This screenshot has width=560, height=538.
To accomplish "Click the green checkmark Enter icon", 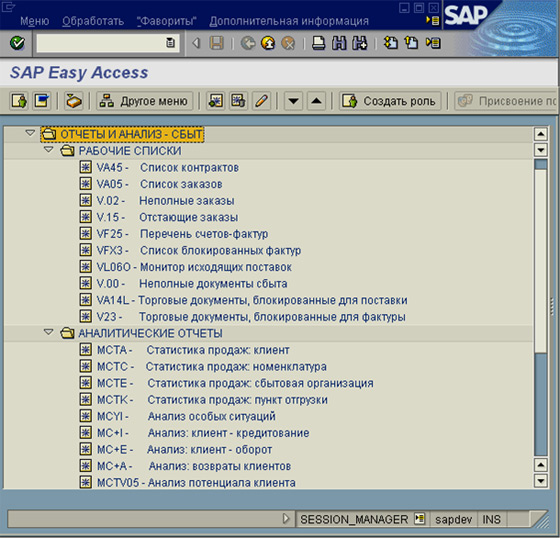I will tap(17, 43).
